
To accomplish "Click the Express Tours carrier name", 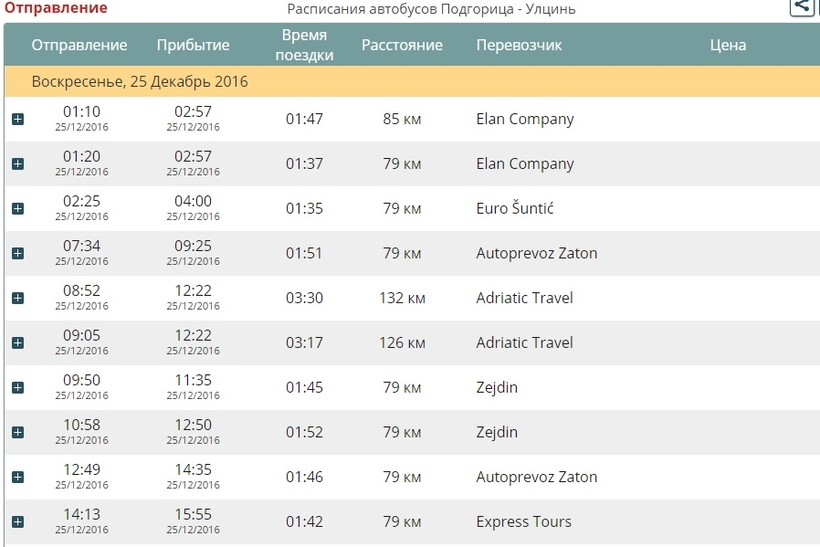I will [524, 521].
